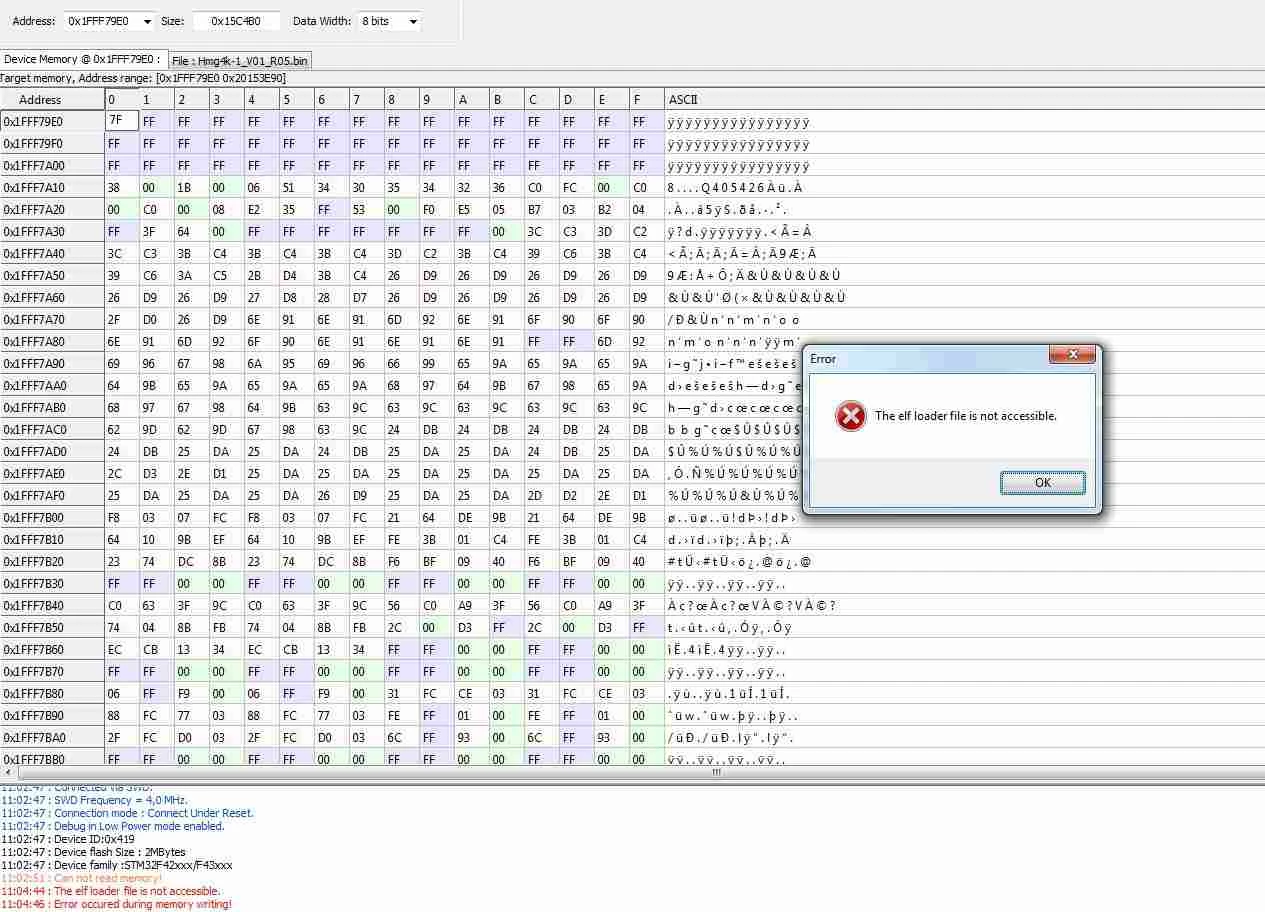Select column header 0
This screenshot has width=1265, height=912.
point(122,99)
